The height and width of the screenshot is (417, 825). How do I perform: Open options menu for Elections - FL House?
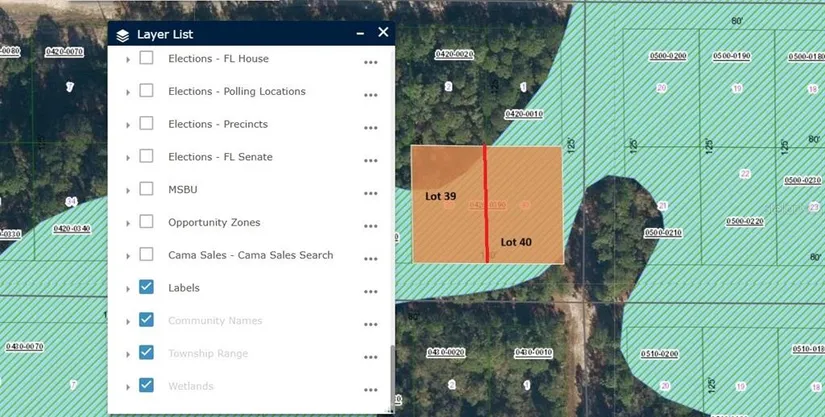[x=370, y=62]
